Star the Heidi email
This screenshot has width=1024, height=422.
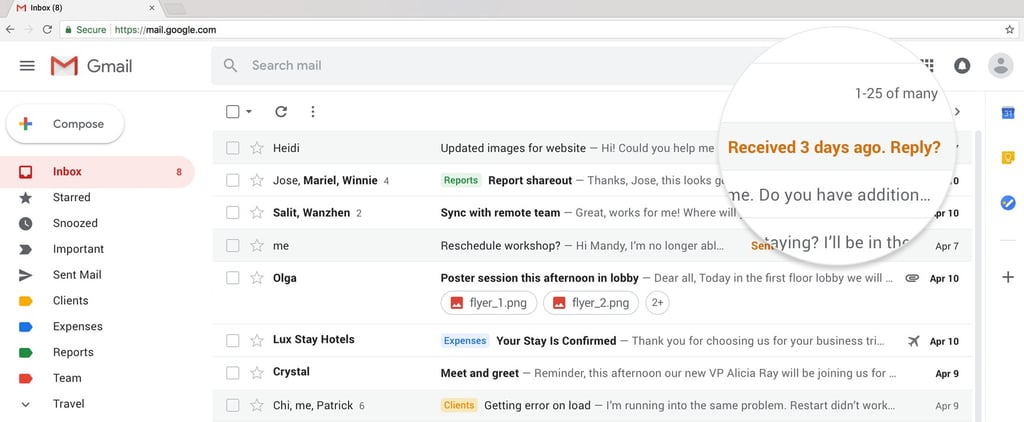point(257,148)
